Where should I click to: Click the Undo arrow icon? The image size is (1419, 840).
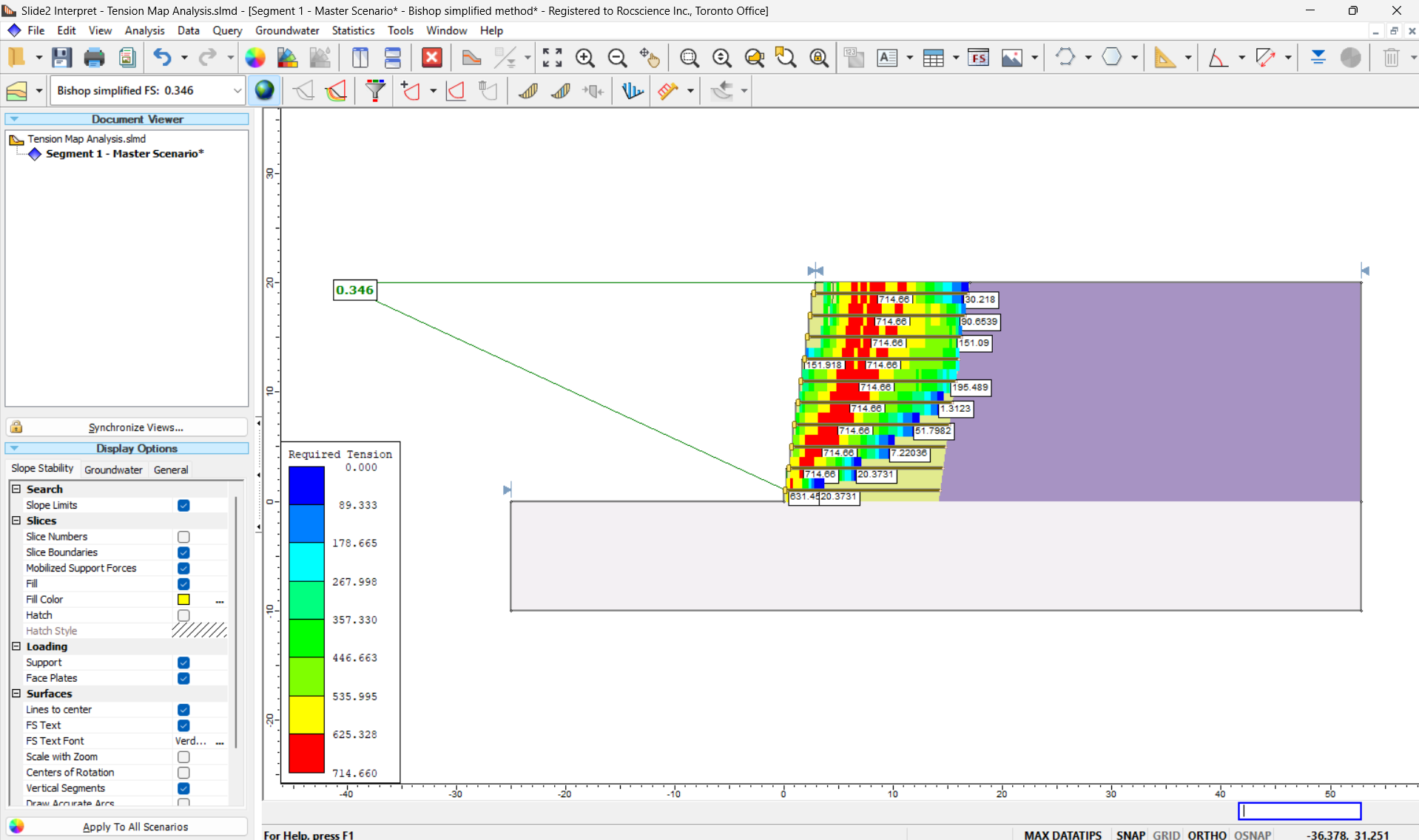point(162,58)
